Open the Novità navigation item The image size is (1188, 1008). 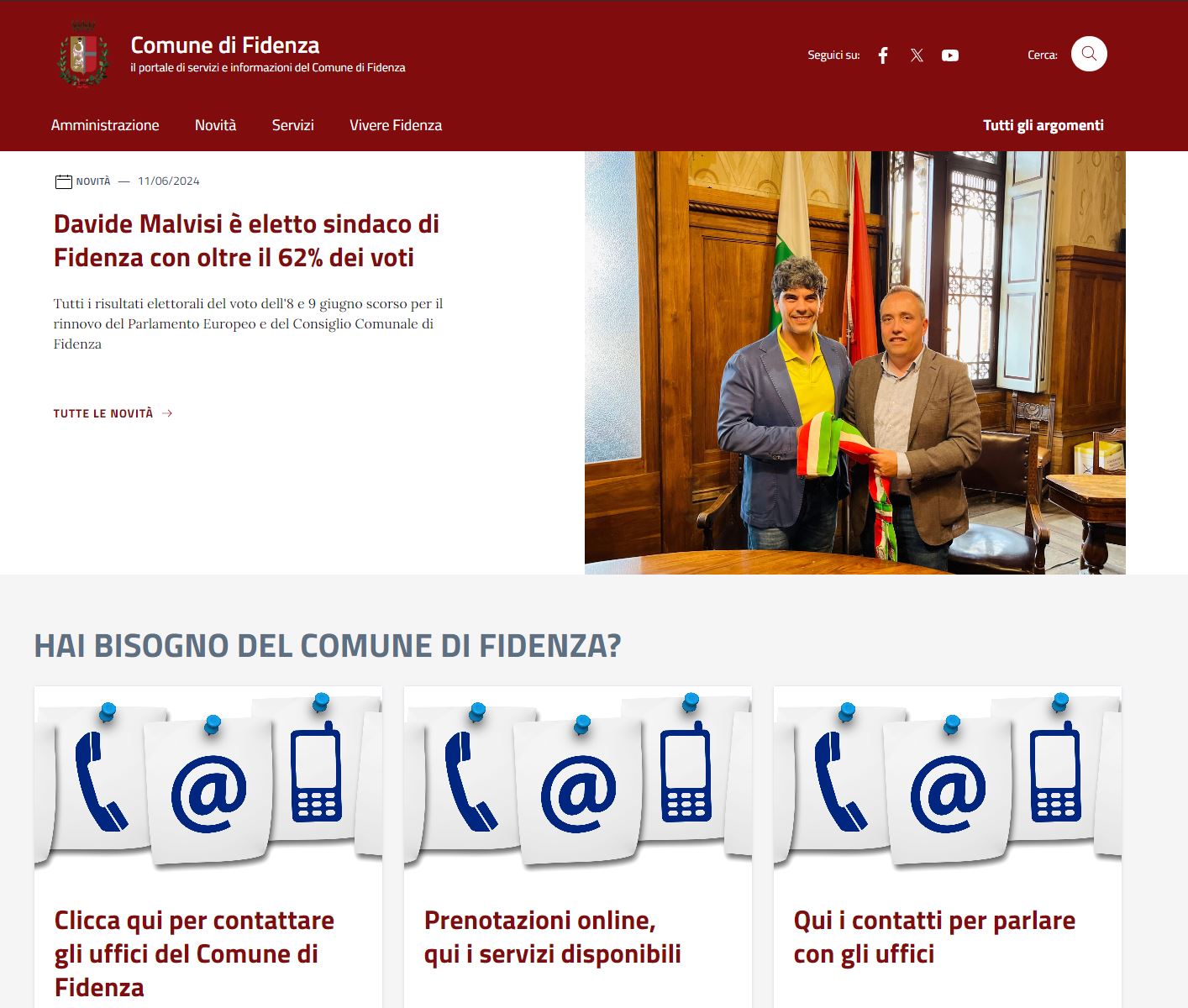pos(215,125)
